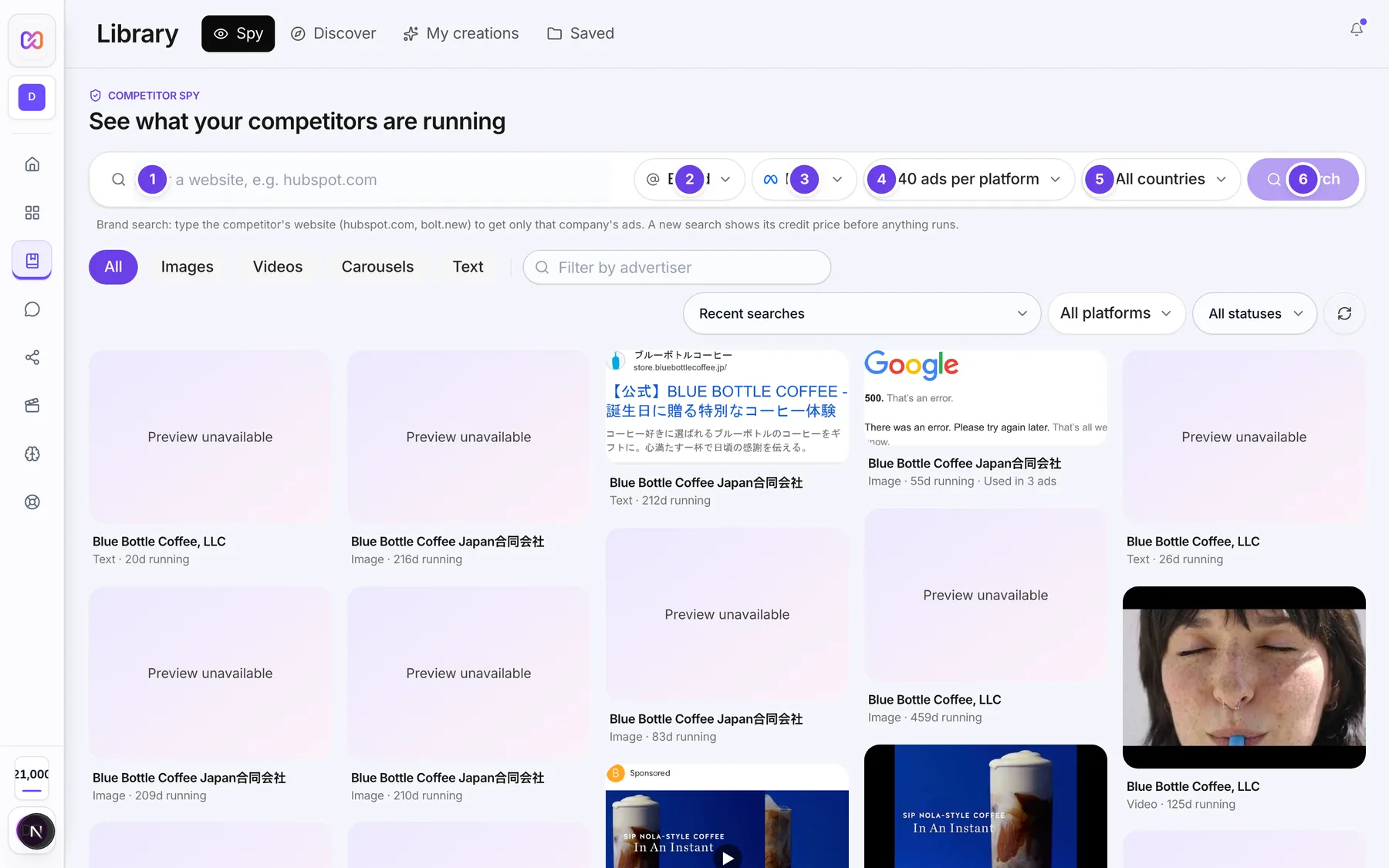Click the refresh results icon

point(1344,313)
